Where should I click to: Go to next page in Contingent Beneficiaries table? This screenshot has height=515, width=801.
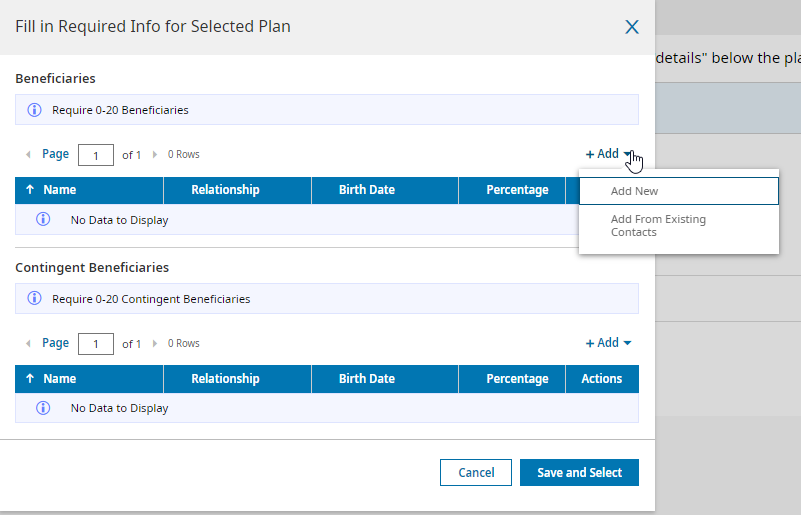pyautogui.click(x=155, y=344)
